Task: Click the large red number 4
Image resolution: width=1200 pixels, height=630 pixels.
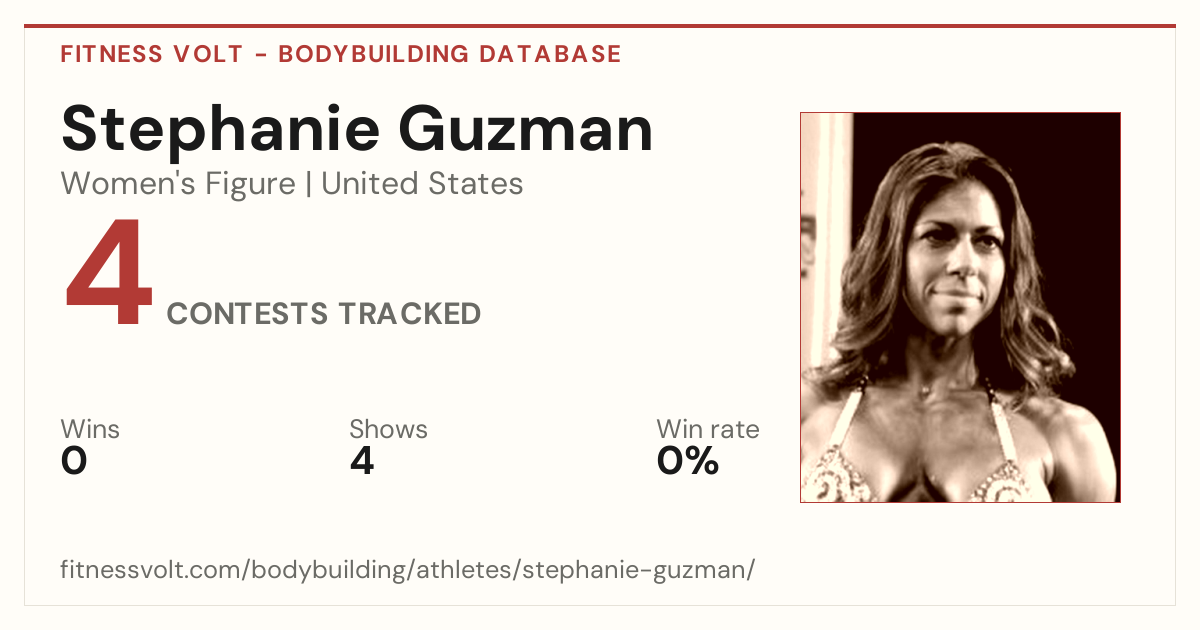Action: pyautogui.click(x=108, y=274)
